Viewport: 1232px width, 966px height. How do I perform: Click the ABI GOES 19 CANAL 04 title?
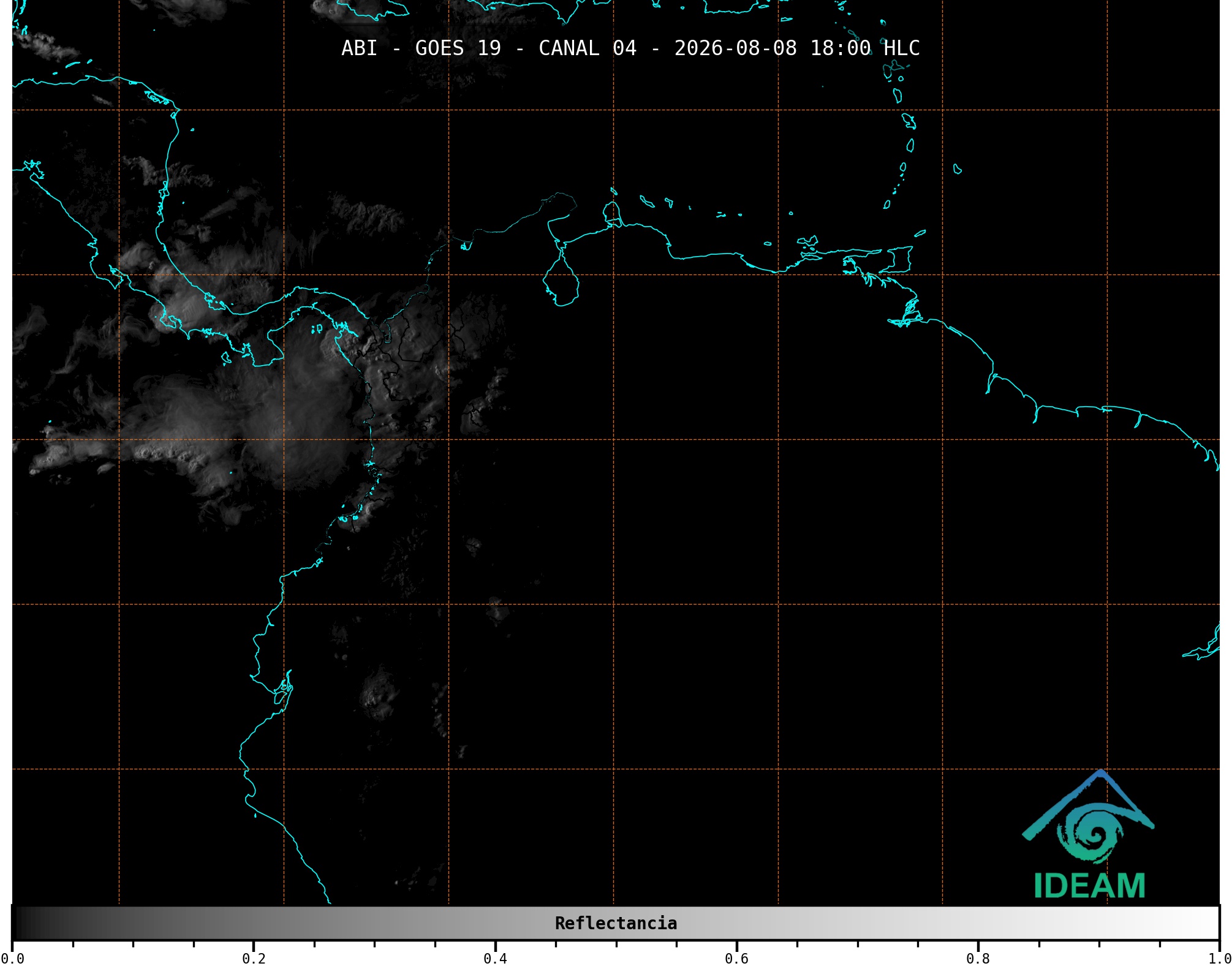(630, 48)
